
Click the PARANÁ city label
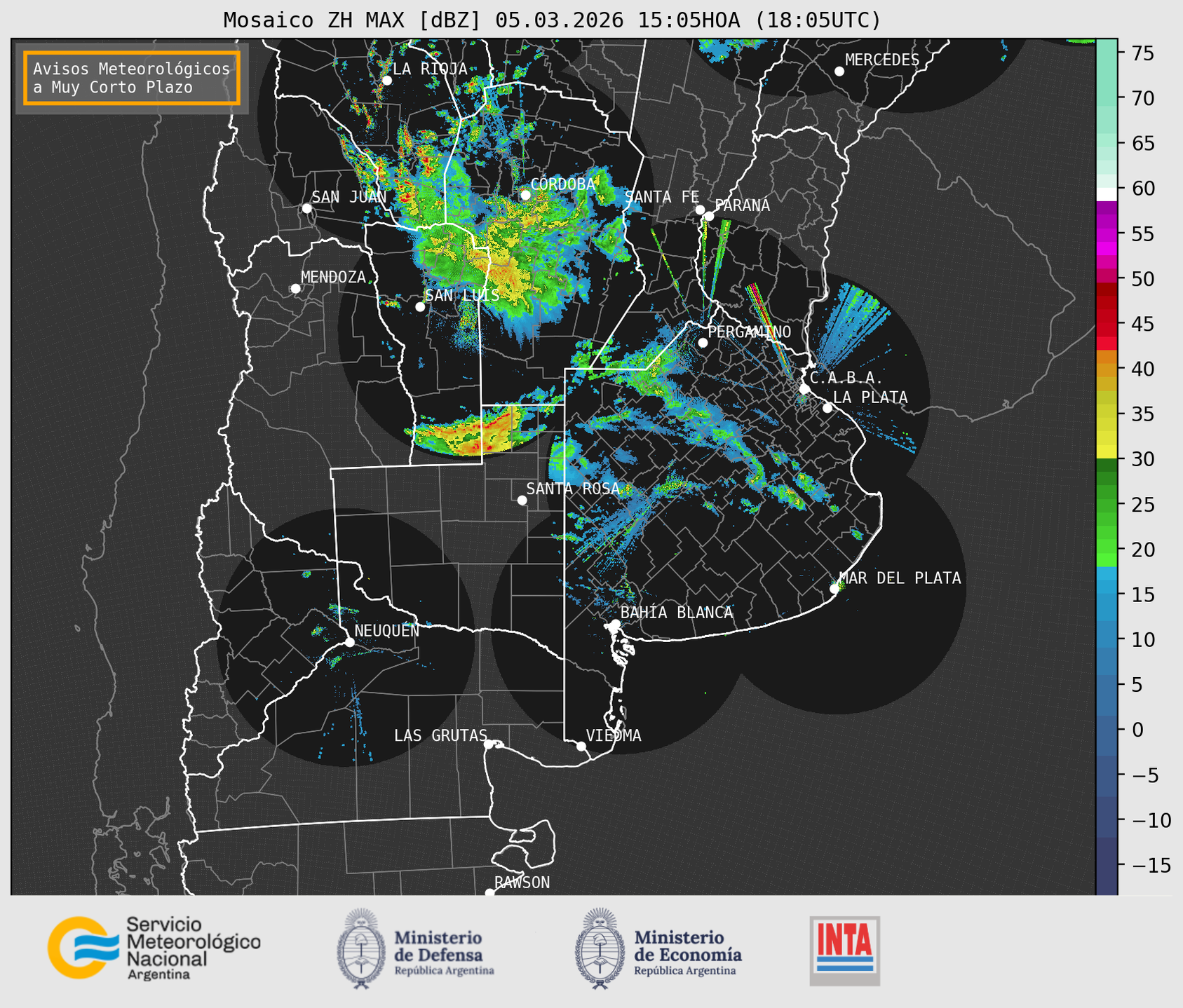(742, 205)
